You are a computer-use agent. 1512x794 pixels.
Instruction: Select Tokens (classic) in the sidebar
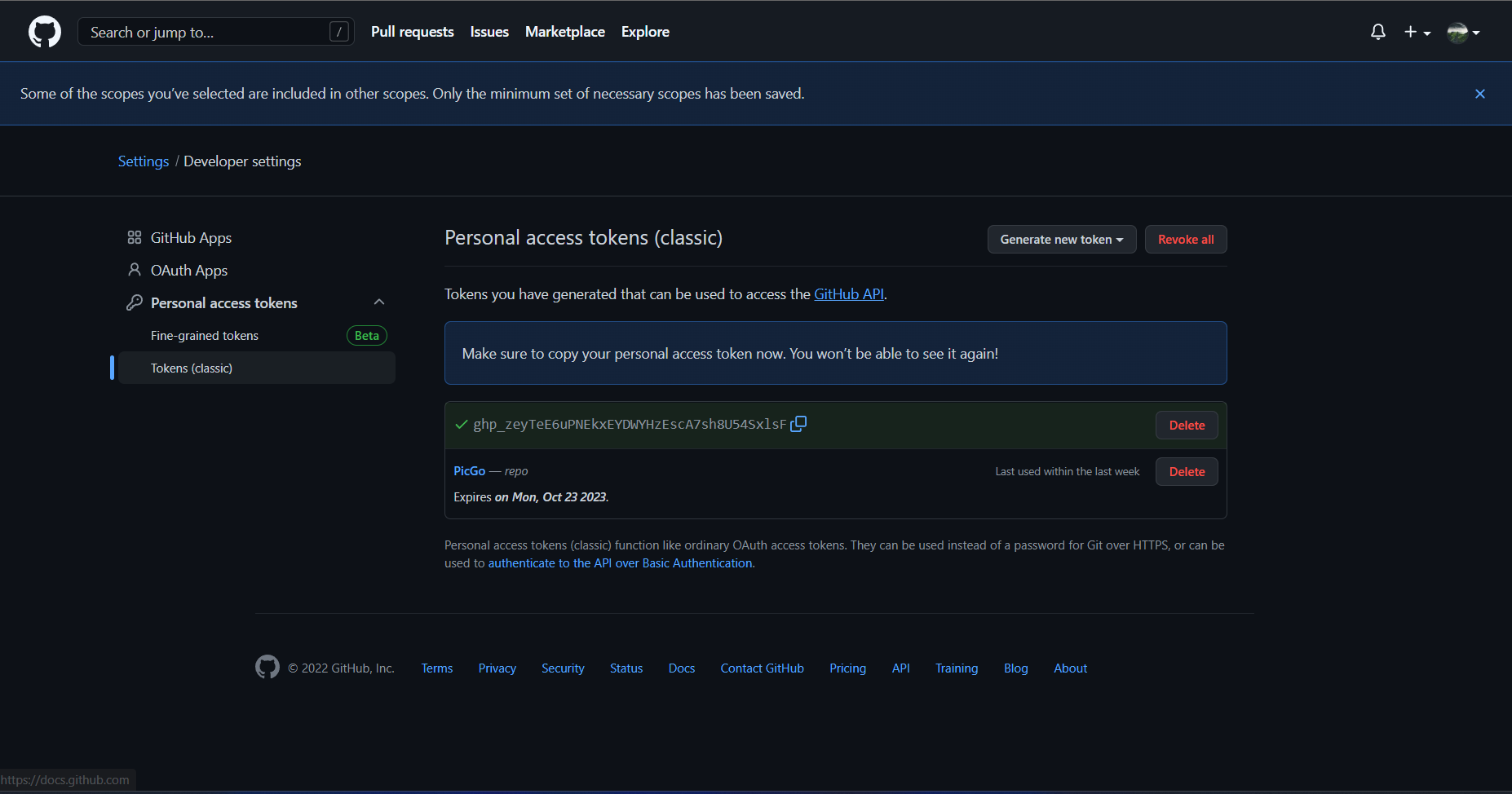(257, 368)
